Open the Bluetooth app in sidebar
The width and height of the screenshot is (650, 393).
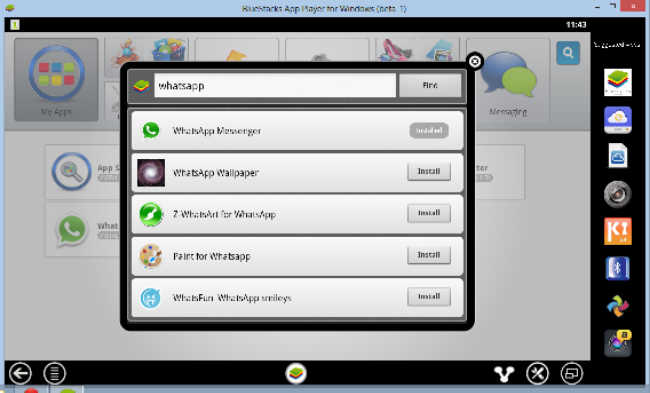[618, 268]
